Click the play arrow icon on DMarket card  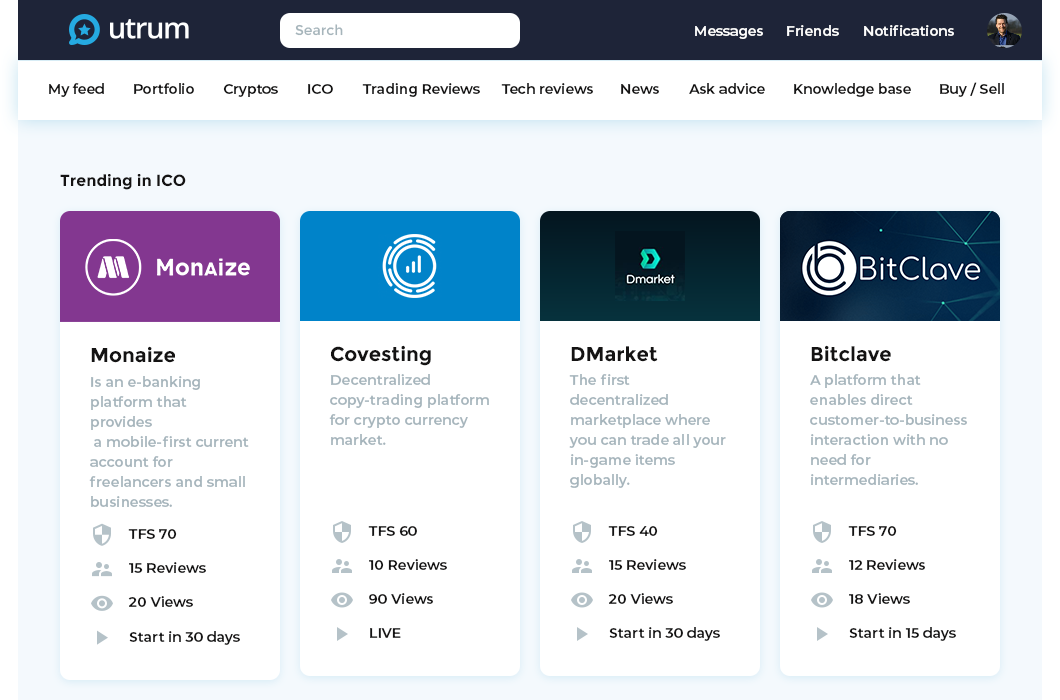click(582, 634)
